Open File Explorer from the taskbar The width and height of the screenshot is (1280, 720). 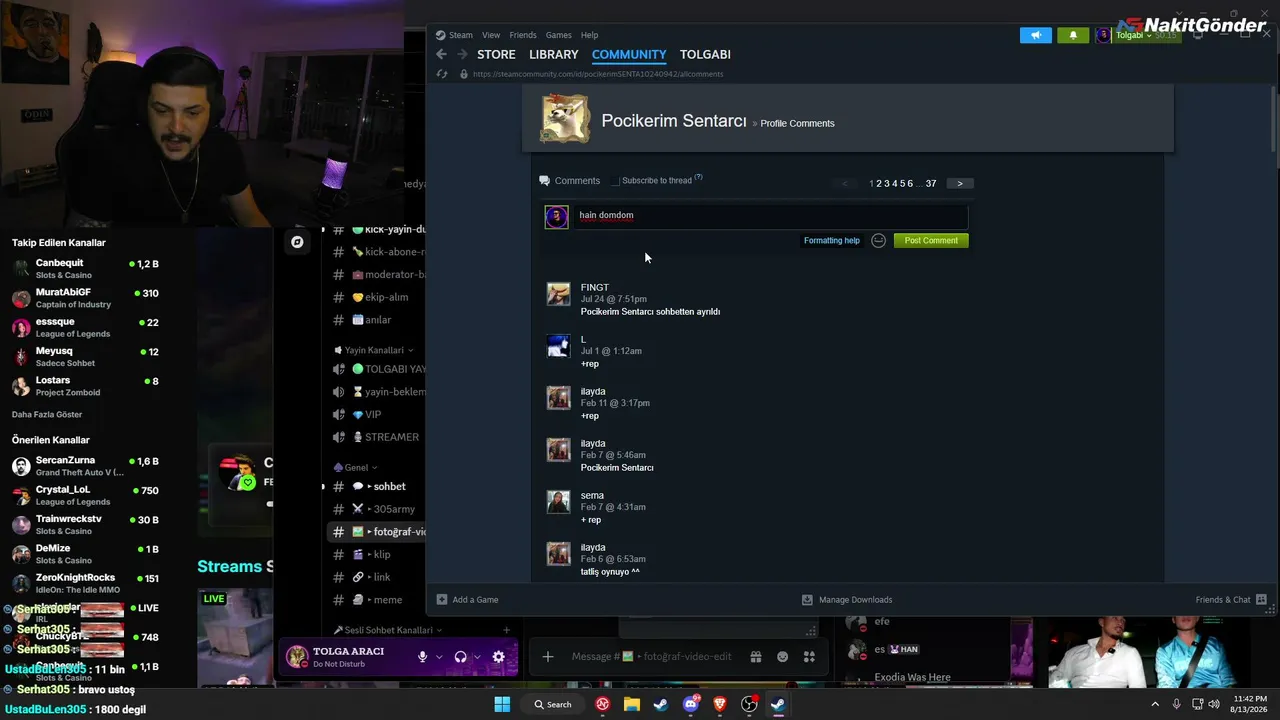coord(632,704)
